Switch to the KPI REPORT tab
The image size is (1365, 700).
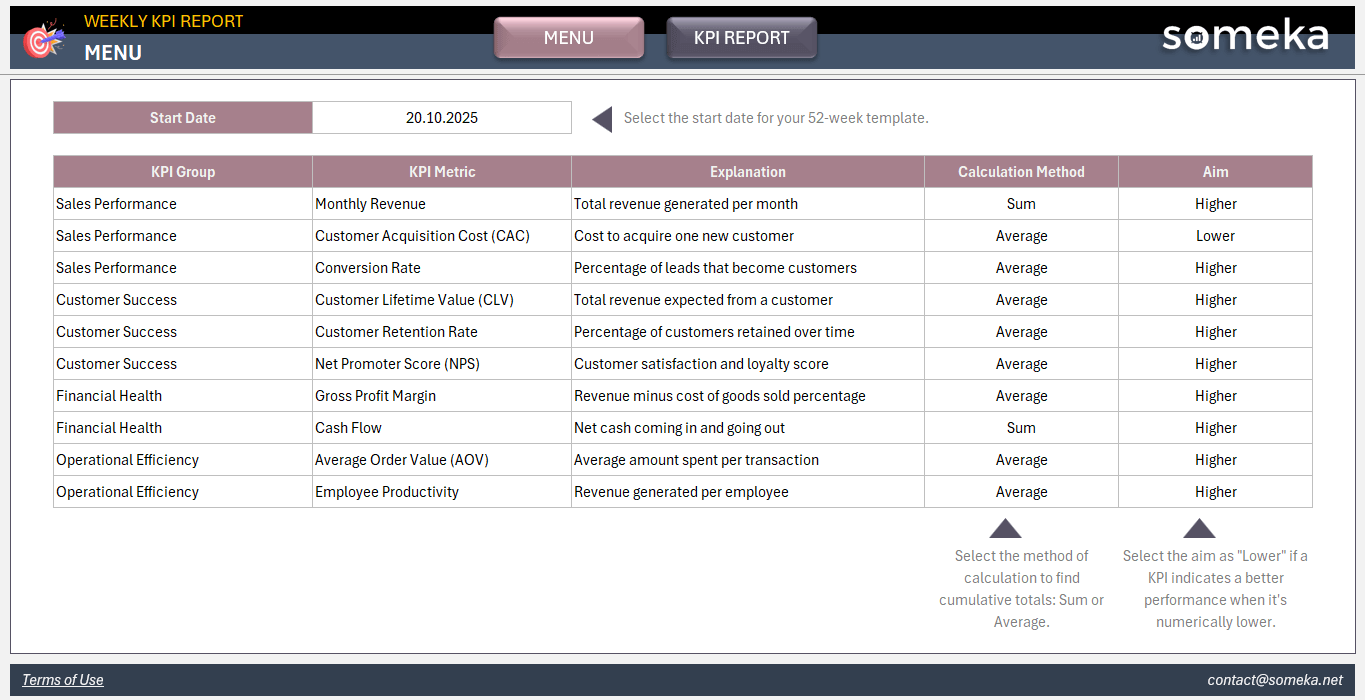point(741,38)
